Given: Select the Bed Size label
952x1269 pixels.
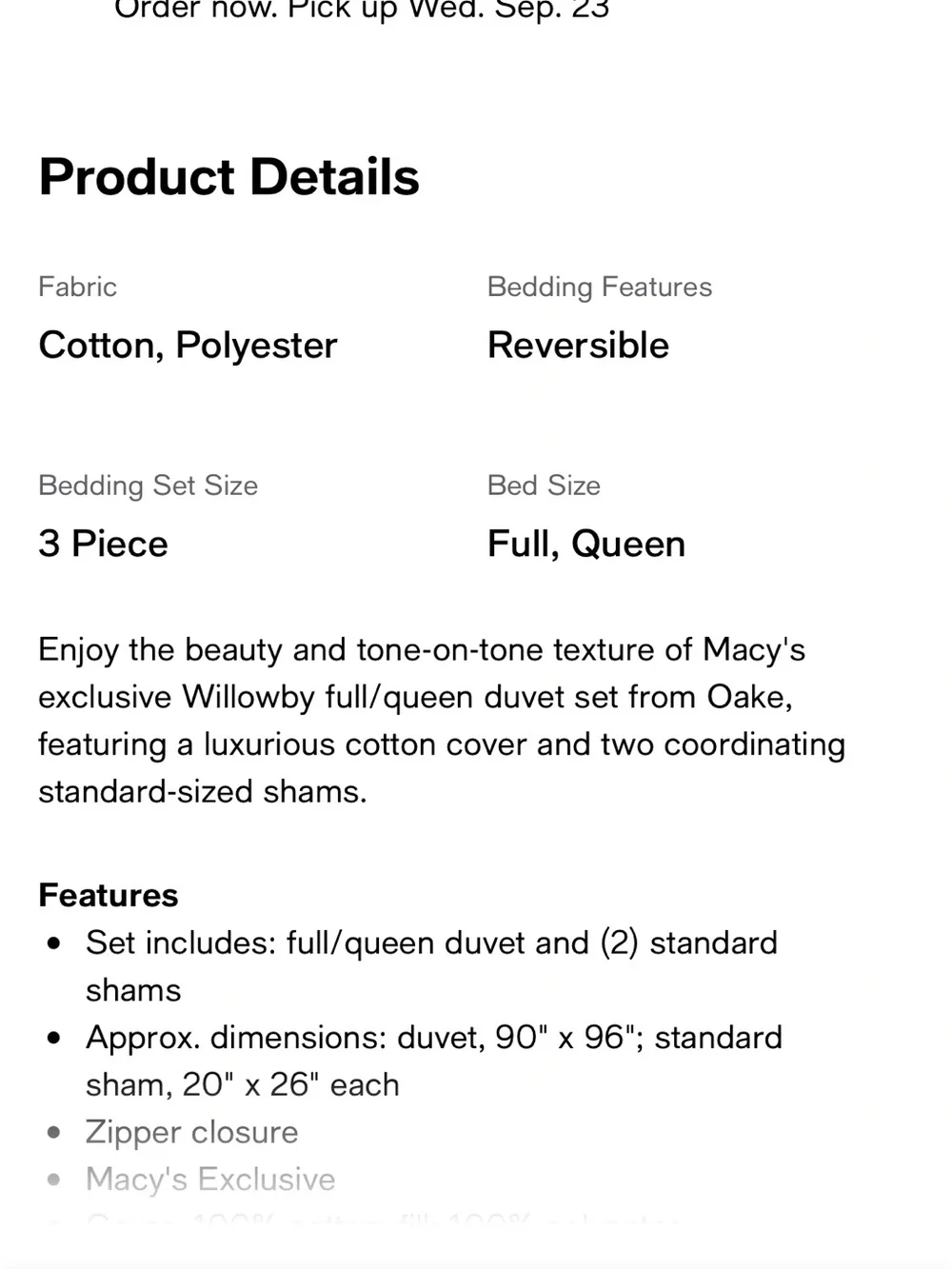Looking at the screenshot, I should pyautogui.click(x=544, y=486).
